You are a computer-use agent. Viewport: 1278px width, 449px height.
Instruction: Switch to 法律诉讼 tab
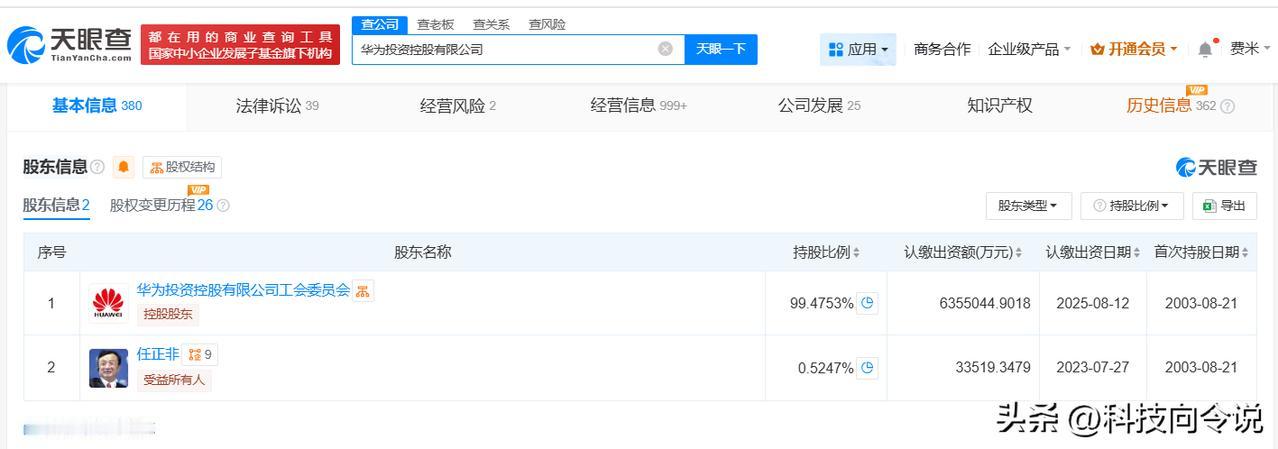277,106
